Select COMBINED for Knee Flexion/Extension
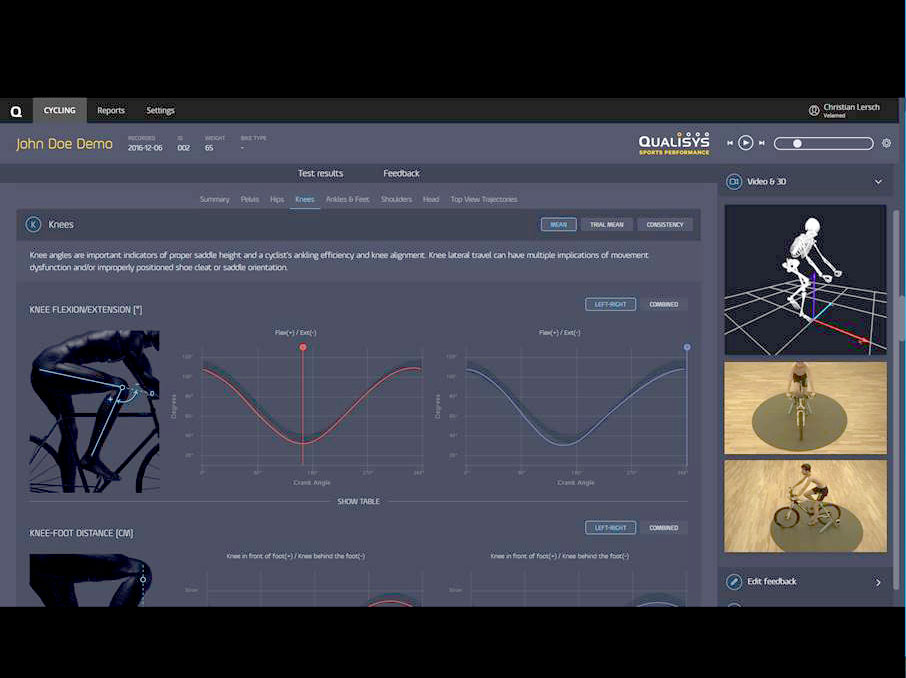Image resolution: width=906 pixels, height=678 pixels. [663, 304]
